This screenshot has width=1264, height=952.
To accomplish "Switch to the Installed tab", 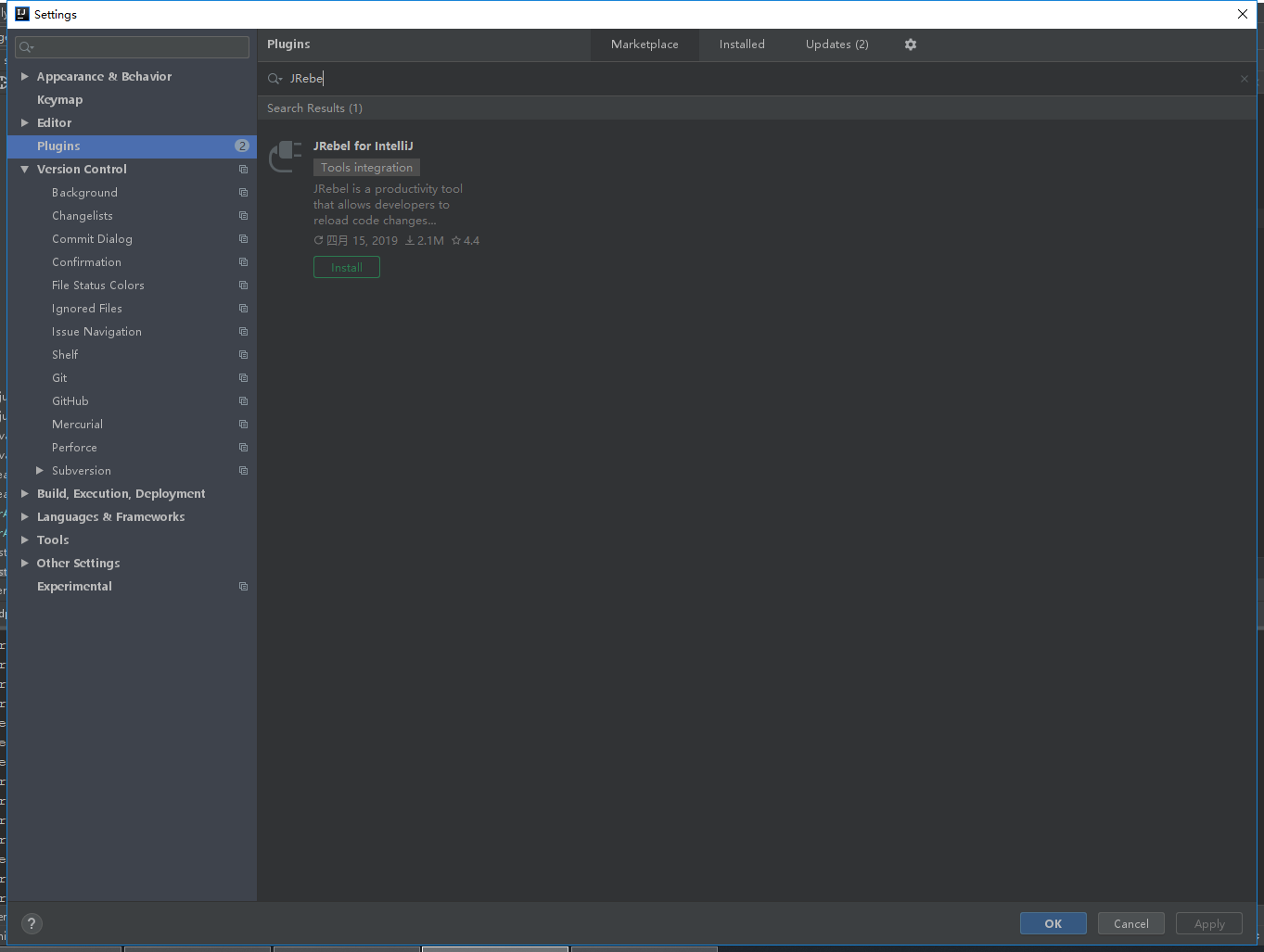I will [742, 44].
